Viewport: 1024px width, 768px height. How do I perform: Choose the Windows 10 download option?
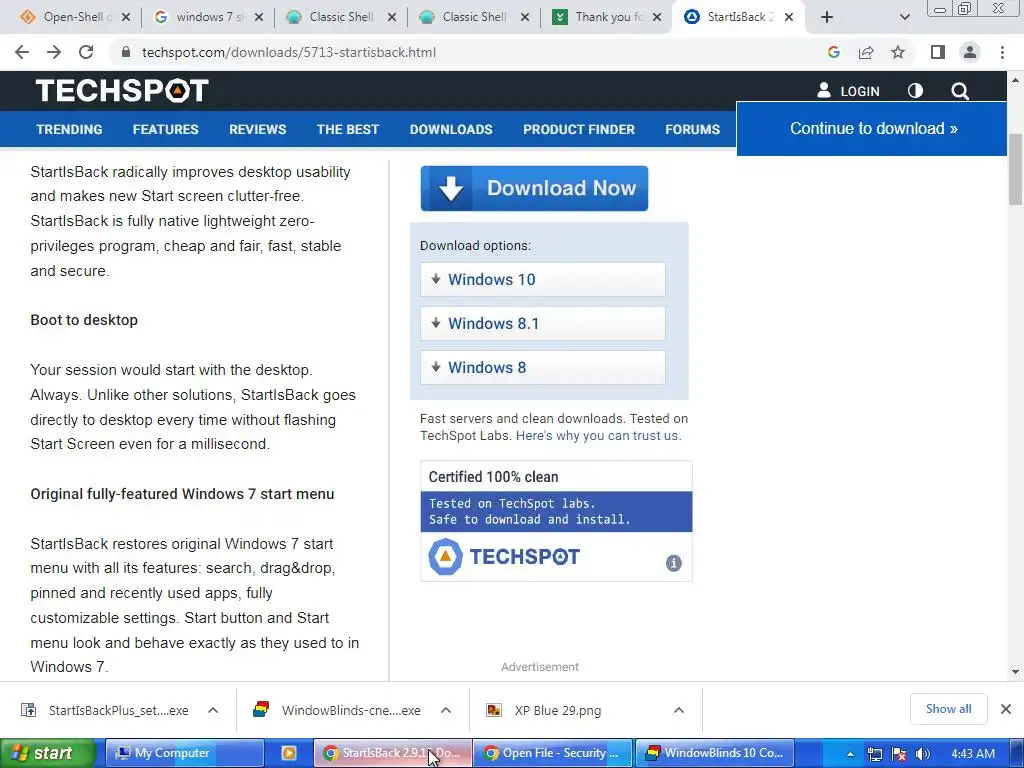(543, 280)
